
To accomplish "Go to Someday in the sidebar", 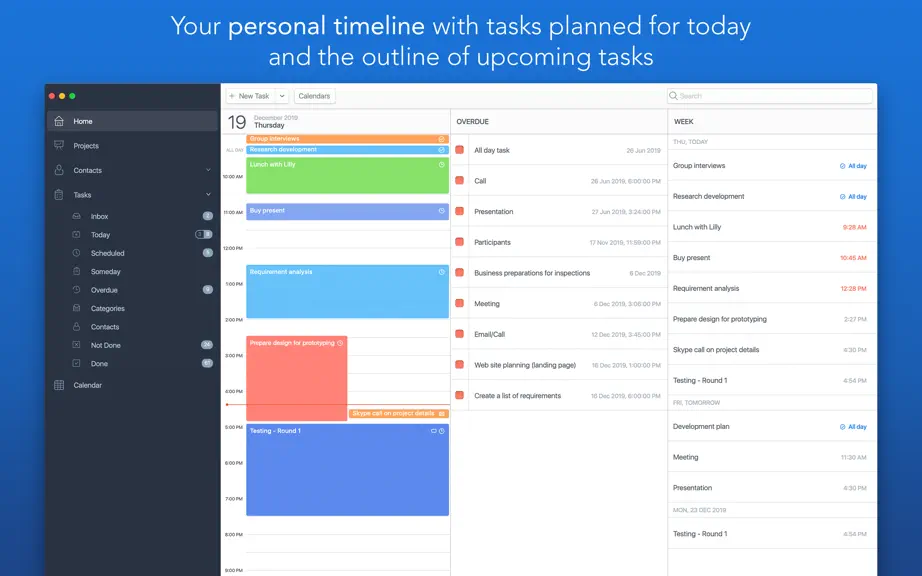I will point(105,272).
